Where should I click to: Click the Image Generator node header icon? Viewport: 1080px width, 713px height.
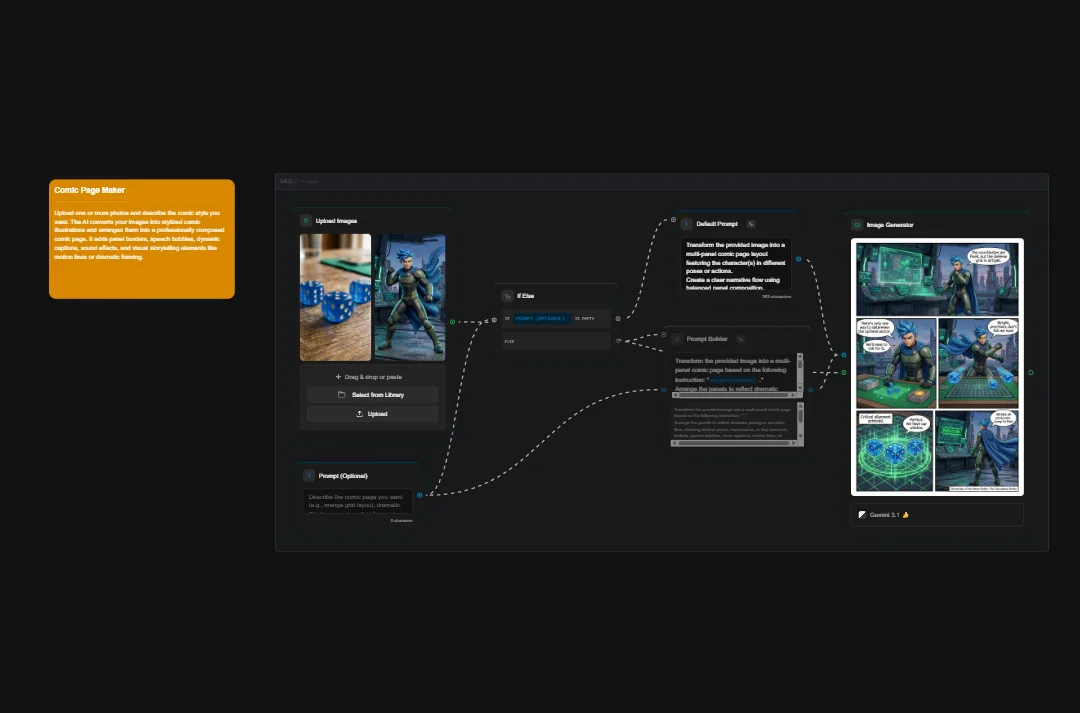click(x=858, y=225)
